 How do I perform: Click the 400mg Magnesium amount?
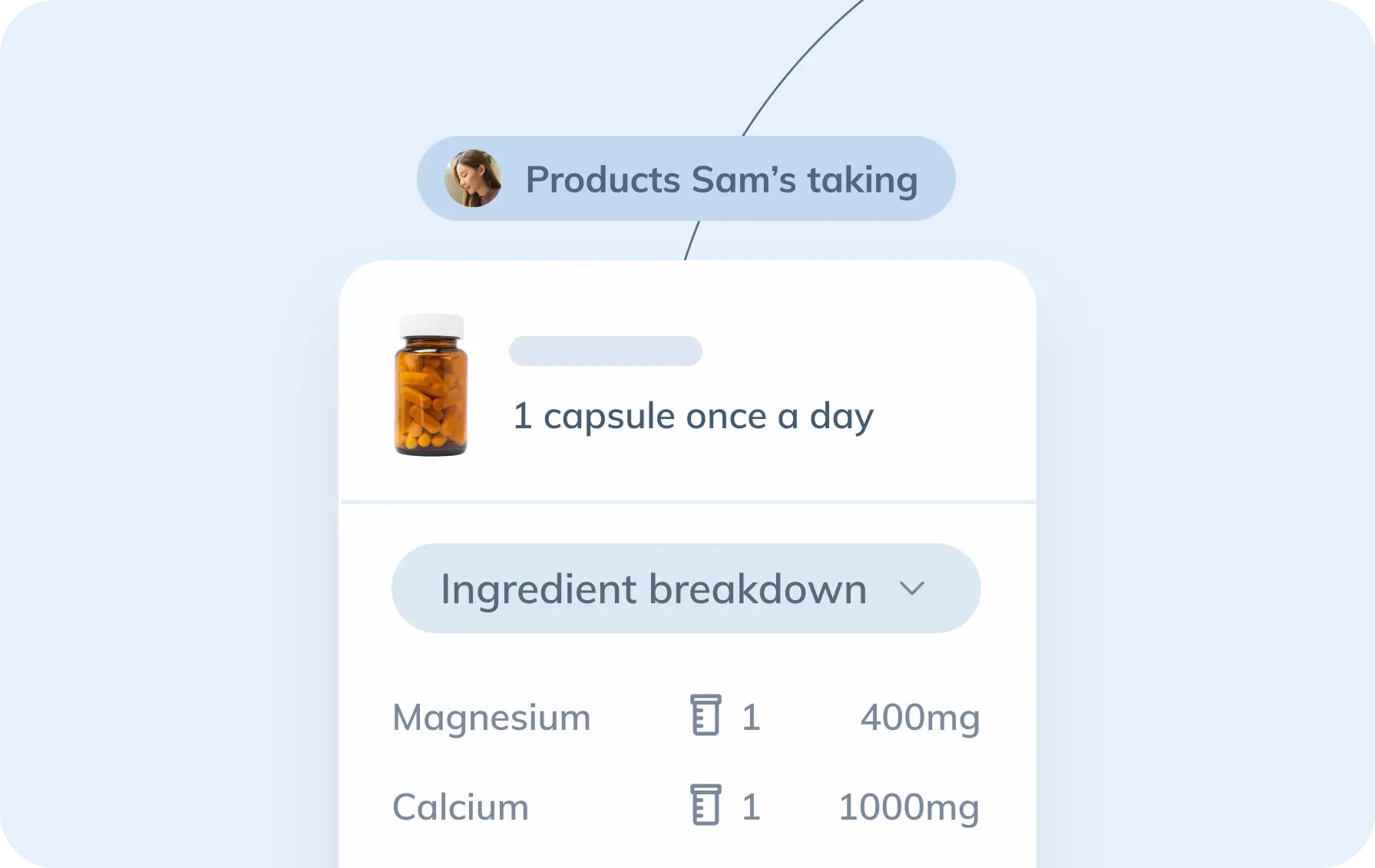tap(920, 718)
